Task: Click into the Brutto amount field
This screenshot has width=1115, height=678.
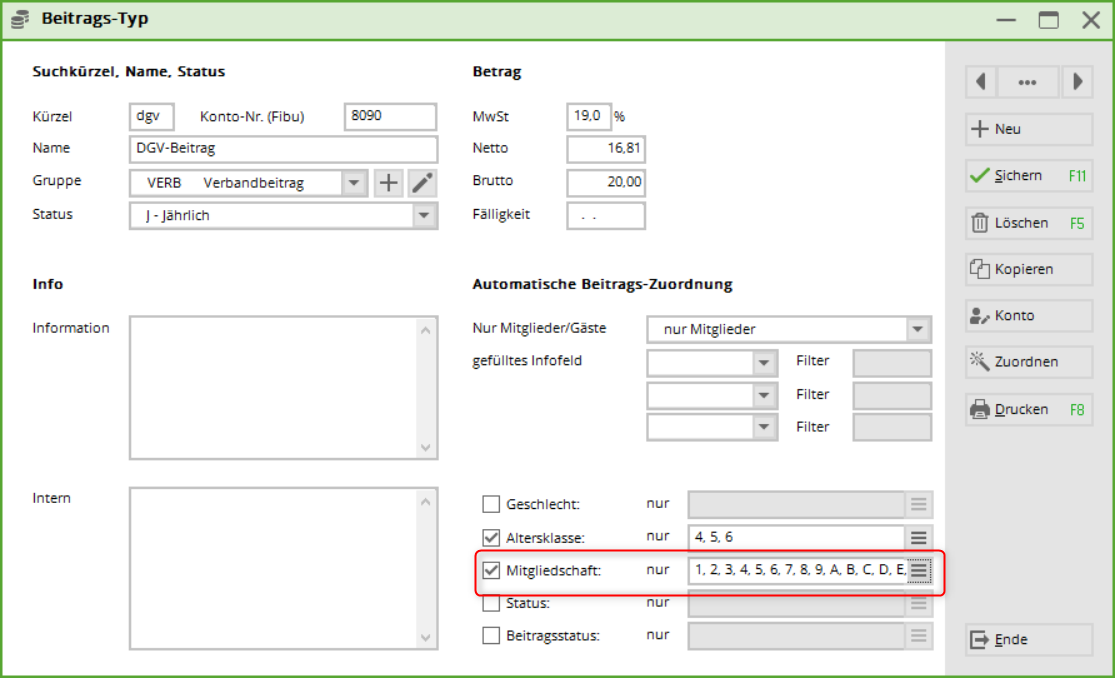Action: pyautogui.click(x=606, y=182)
